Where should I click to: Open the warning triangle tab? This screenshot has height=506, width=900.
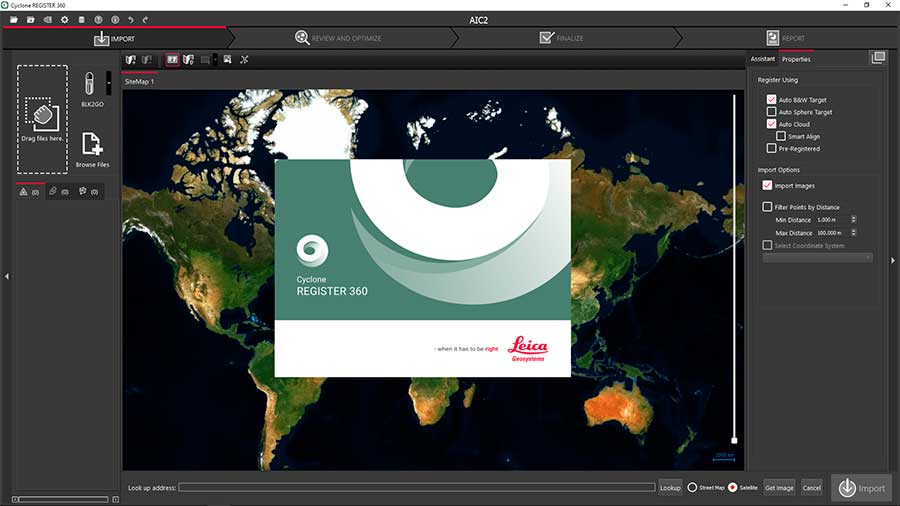tap(29, 192)
